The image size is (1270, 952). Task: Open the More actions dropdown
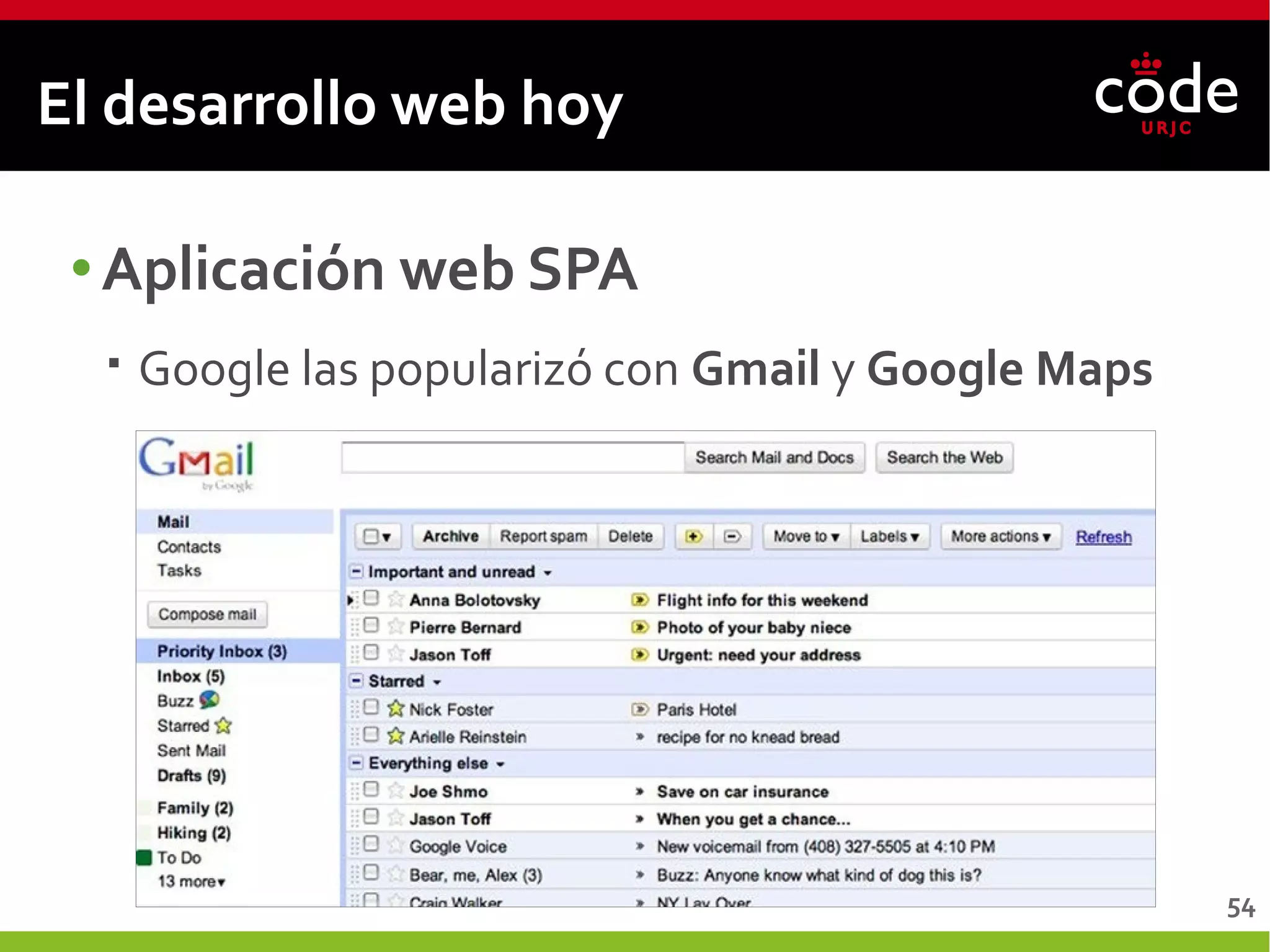click(1001, 536)
